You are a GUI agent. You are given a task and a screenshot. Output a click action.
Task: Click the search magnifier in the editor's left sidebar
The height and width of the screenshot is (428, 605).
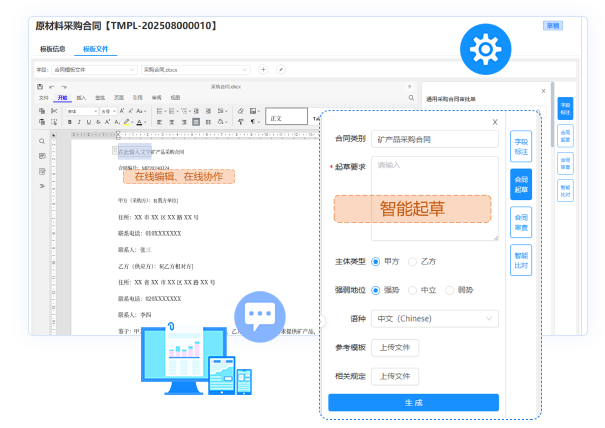41,142
